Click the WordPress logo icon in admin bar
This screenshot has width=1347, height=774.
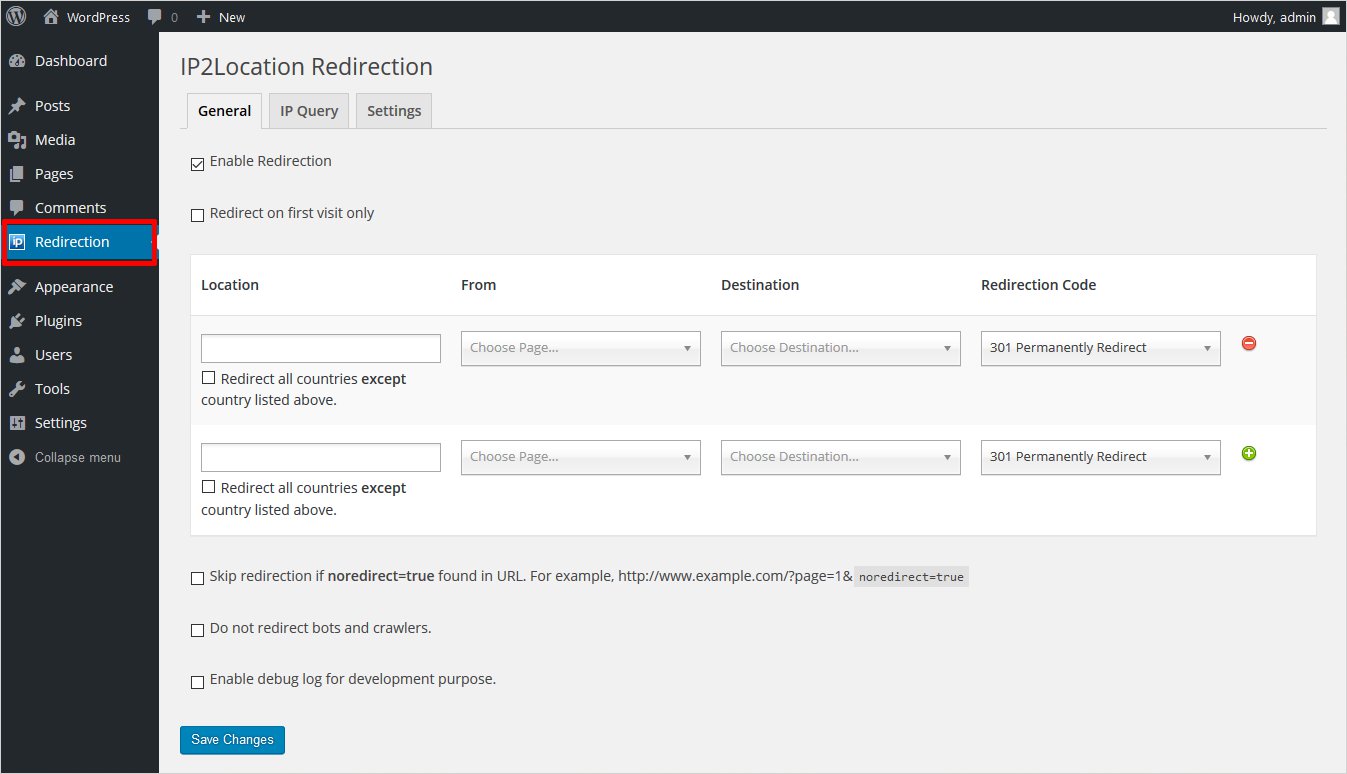coord(17,16)
